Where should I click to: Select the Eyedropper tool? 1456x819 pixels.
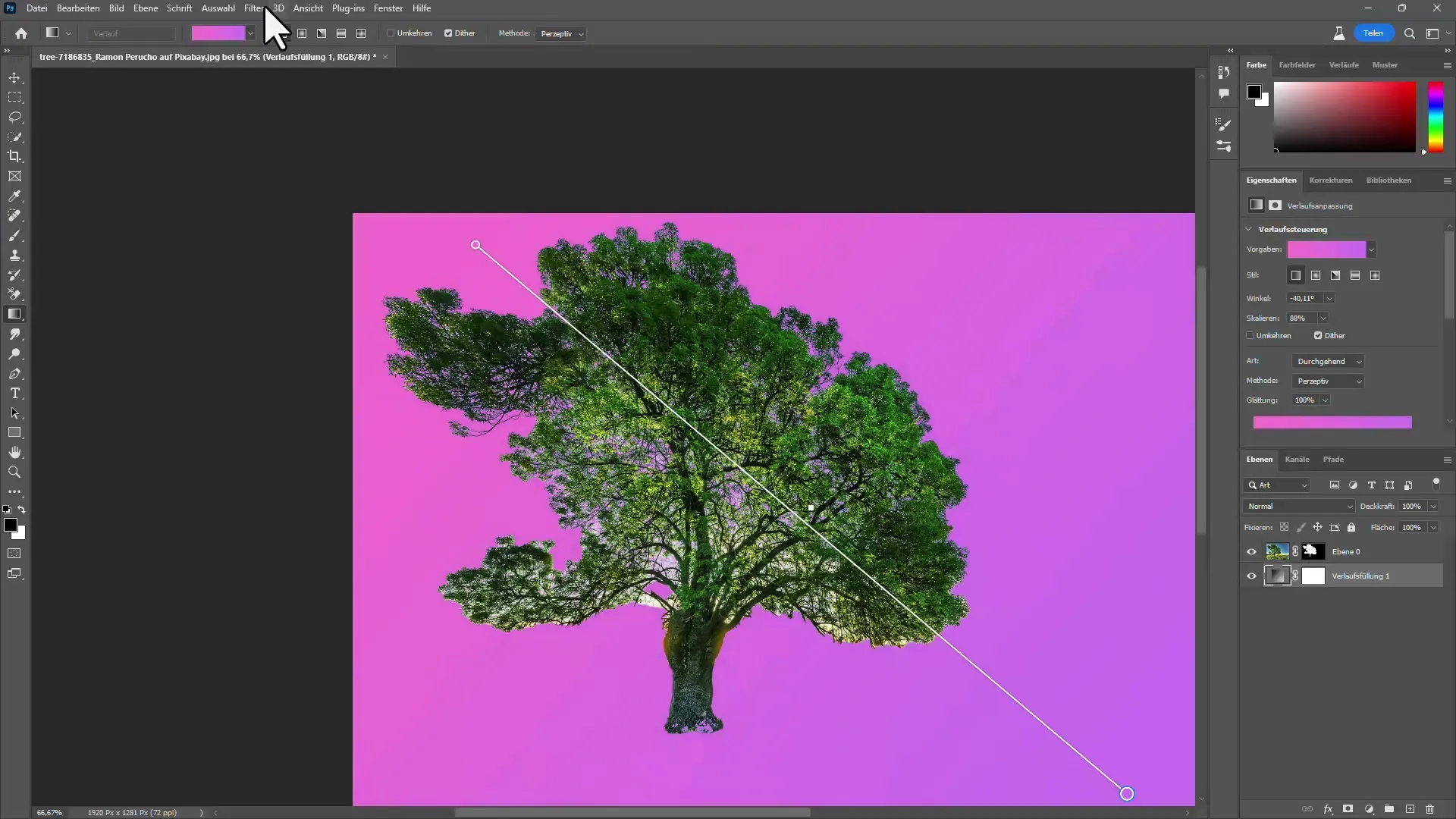point(15,196)
